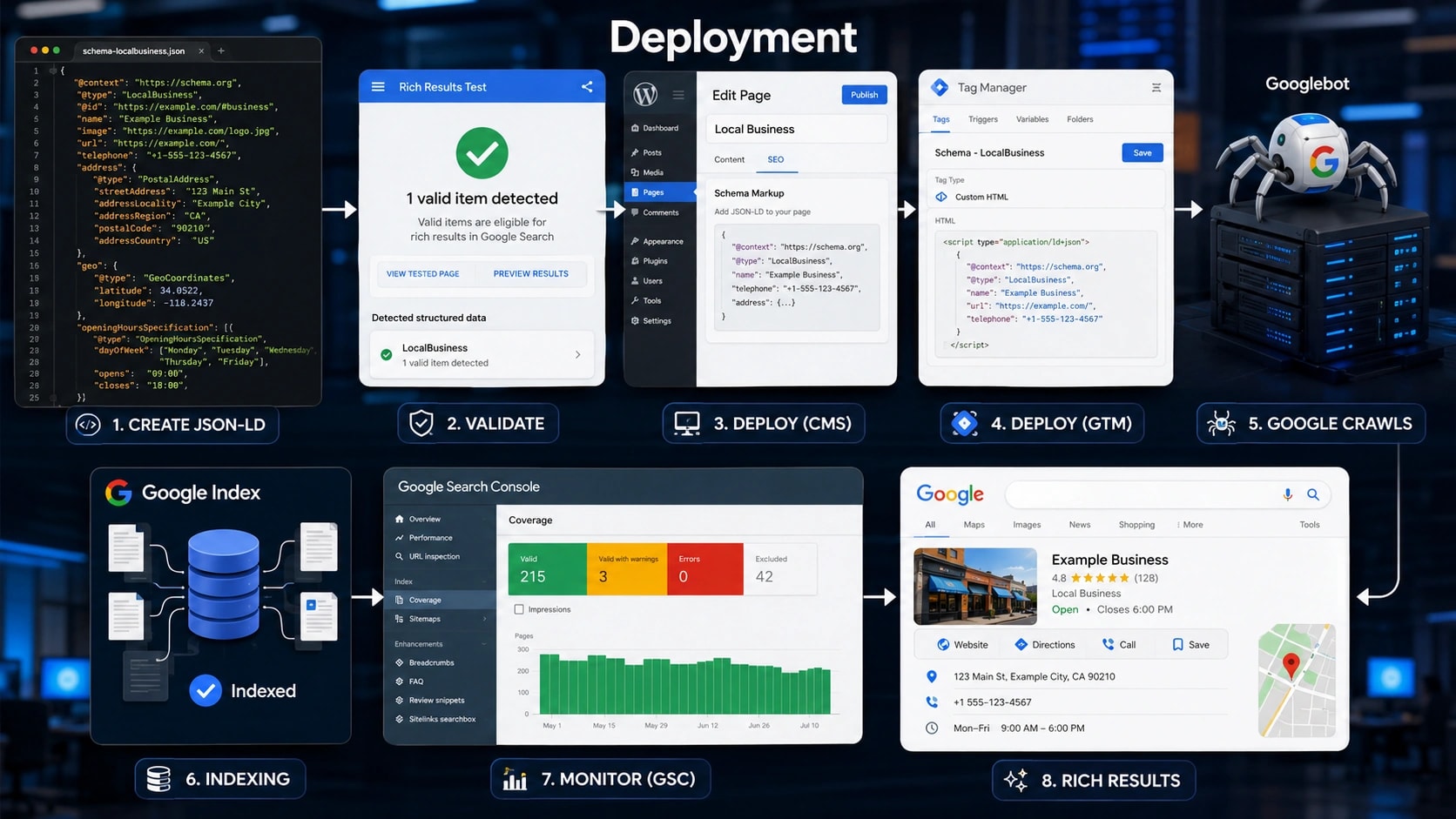Image resolution: width=1456 pixels, height=819 pixels.
Task: Add a new tab in code editor
Action: [x=221, y=50]
